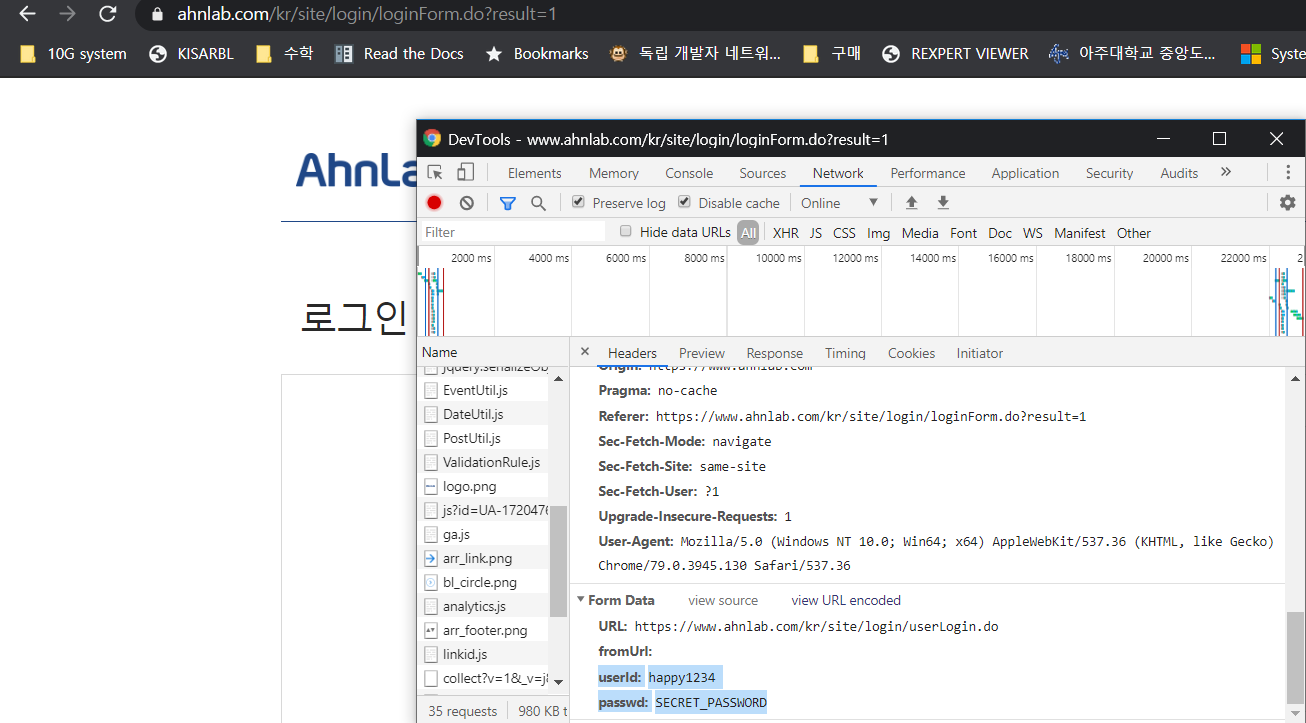The height and width of the screenshot is (723, 1306).
Task: Click the browser back arrow
Action: (28, 14)
